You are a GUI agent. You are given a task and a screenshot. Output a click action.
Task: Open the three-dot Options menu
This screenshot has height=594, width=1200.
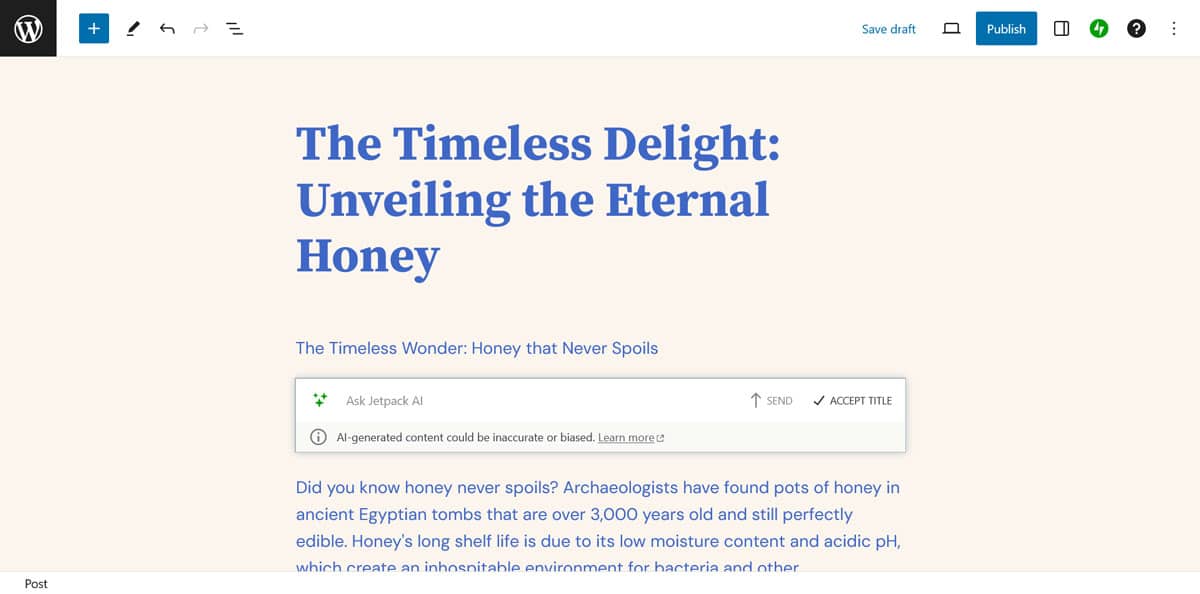point(1174,29)
